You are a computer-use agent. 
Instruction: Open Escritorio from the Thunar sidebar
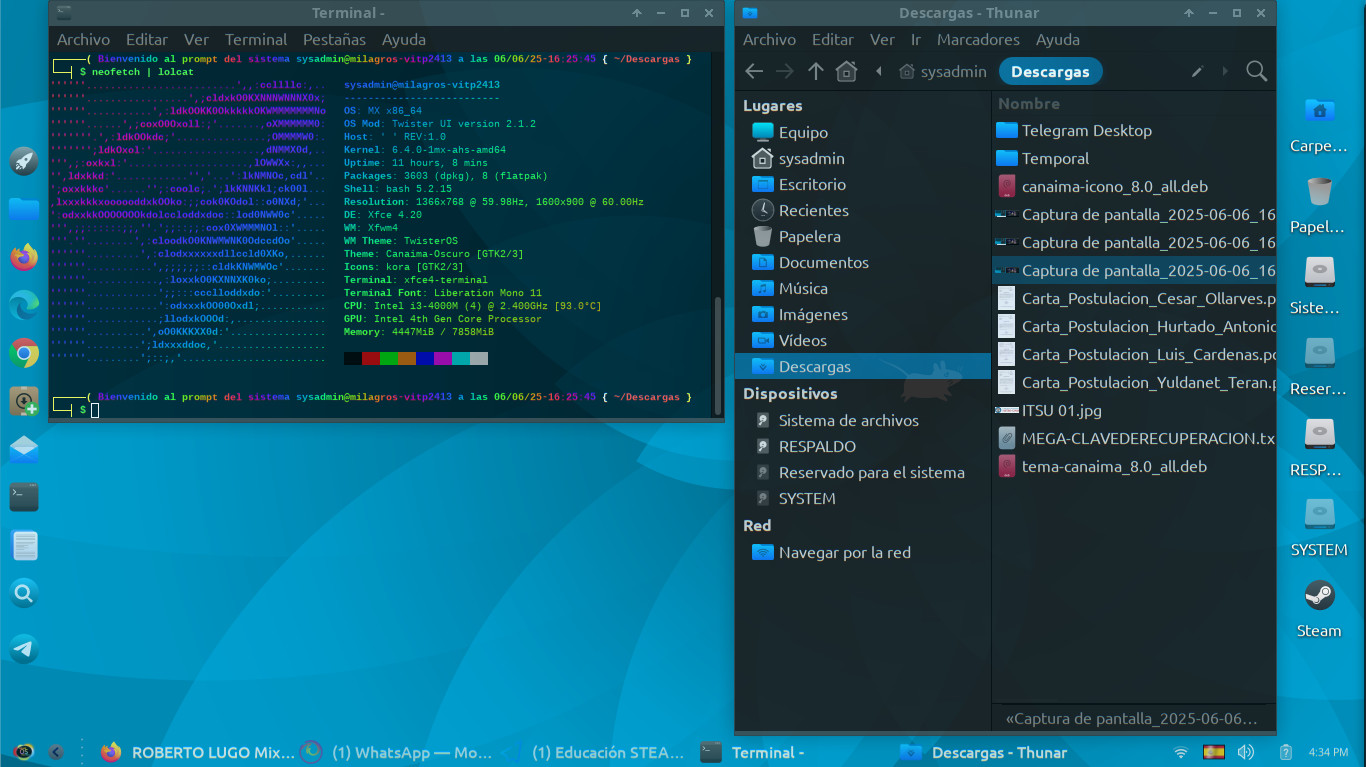(x=863, y=184)
